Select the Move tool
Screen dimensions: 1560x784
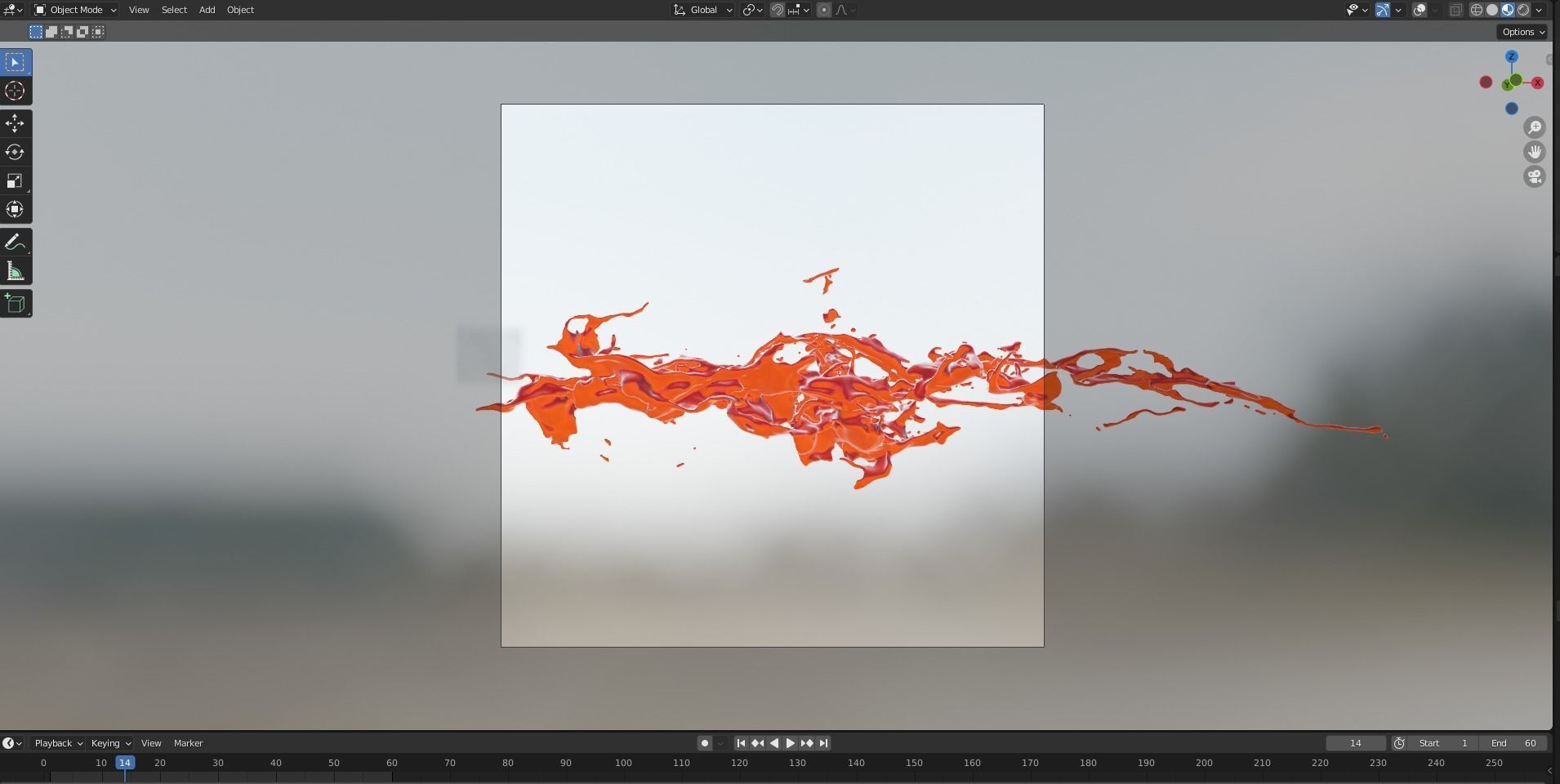tap(15, 123)
